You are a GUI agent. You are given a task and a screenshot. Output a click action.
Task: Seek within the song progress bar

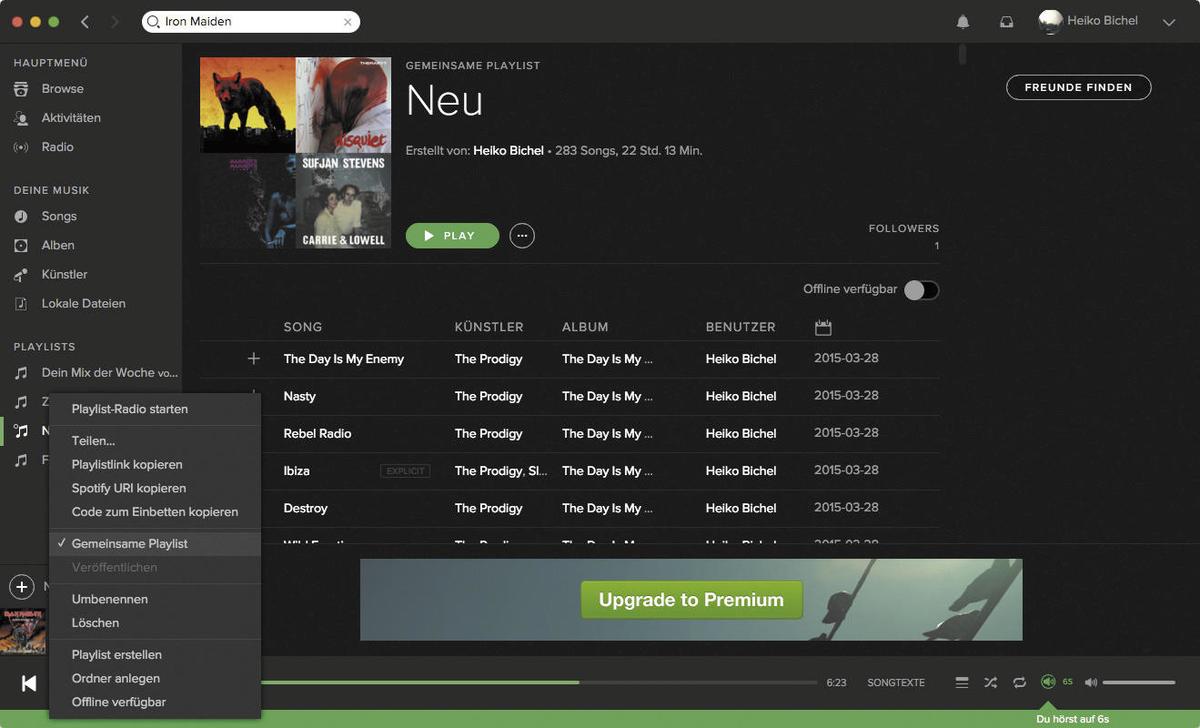(x=539, y=683)
